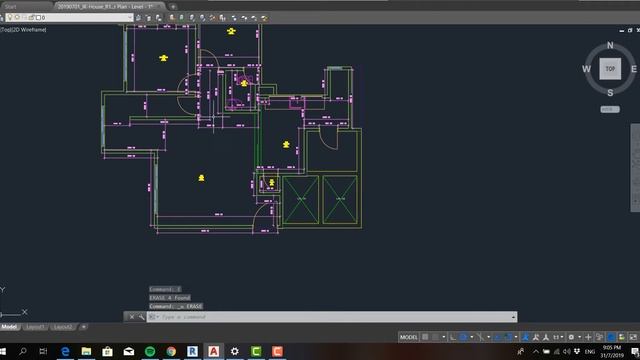This screenshot has width=640, height=360.
Task: Toggle the grid display in status bar
Action: [x=425, y=337]
